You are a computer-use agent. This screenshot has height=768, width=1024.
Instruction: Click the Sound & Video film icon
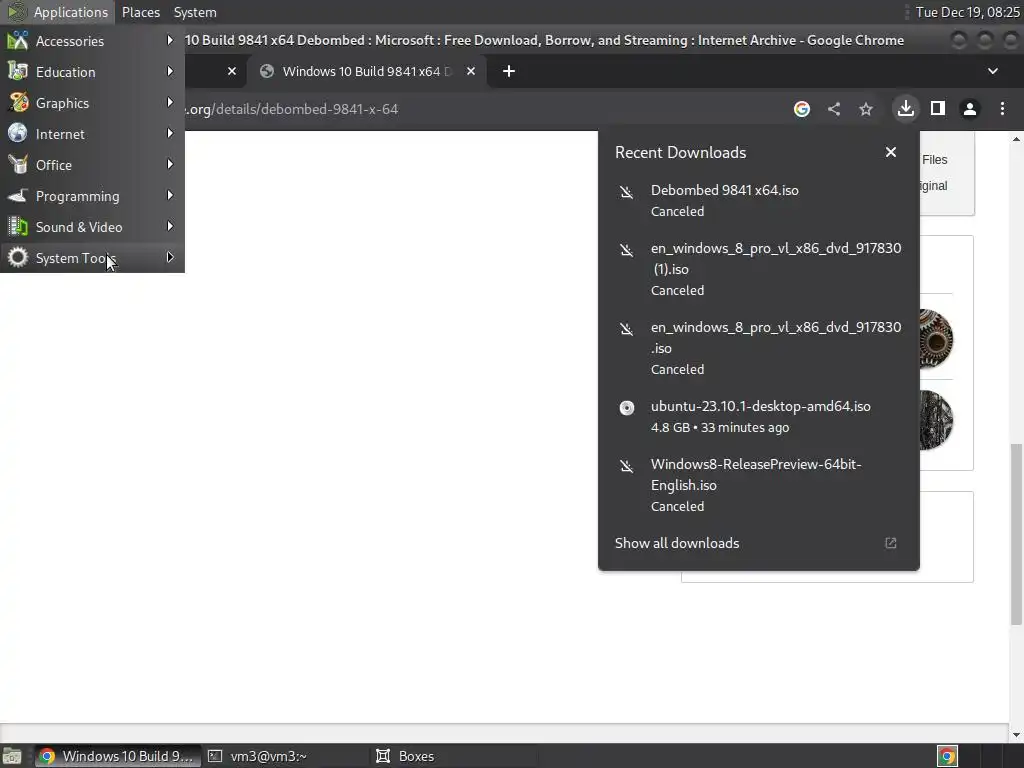[x=18, y=227]
